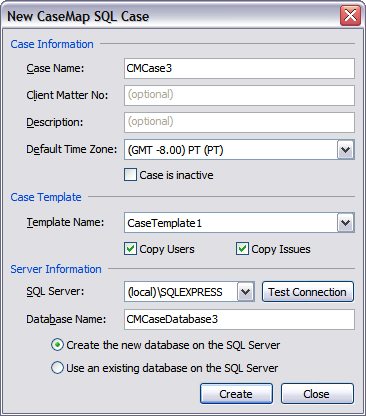Edit the Case Name field
This screenshot has width=366, height=416.
(239, 69)
